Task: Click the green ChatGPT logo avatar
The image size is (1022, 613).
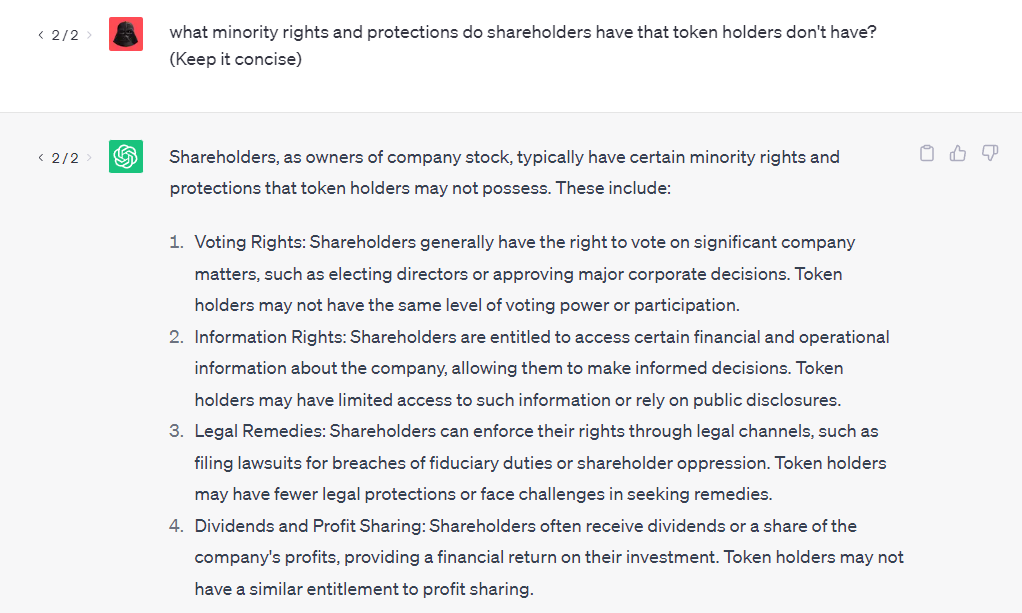Action: click(126, 157)
